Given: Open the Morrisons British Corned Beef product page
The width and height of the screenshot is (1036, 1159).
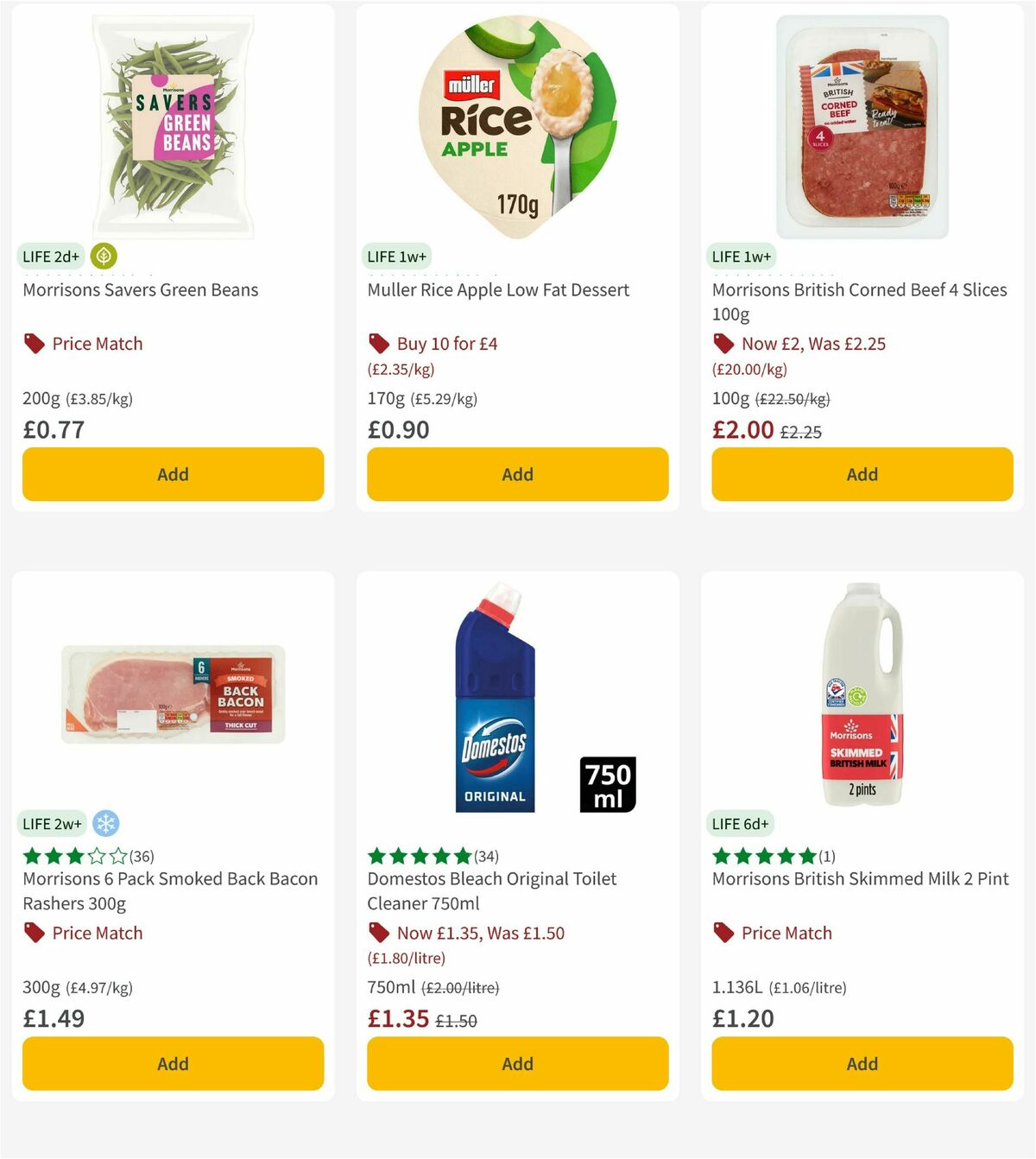Looking at the screenshot, I should 859,301.
